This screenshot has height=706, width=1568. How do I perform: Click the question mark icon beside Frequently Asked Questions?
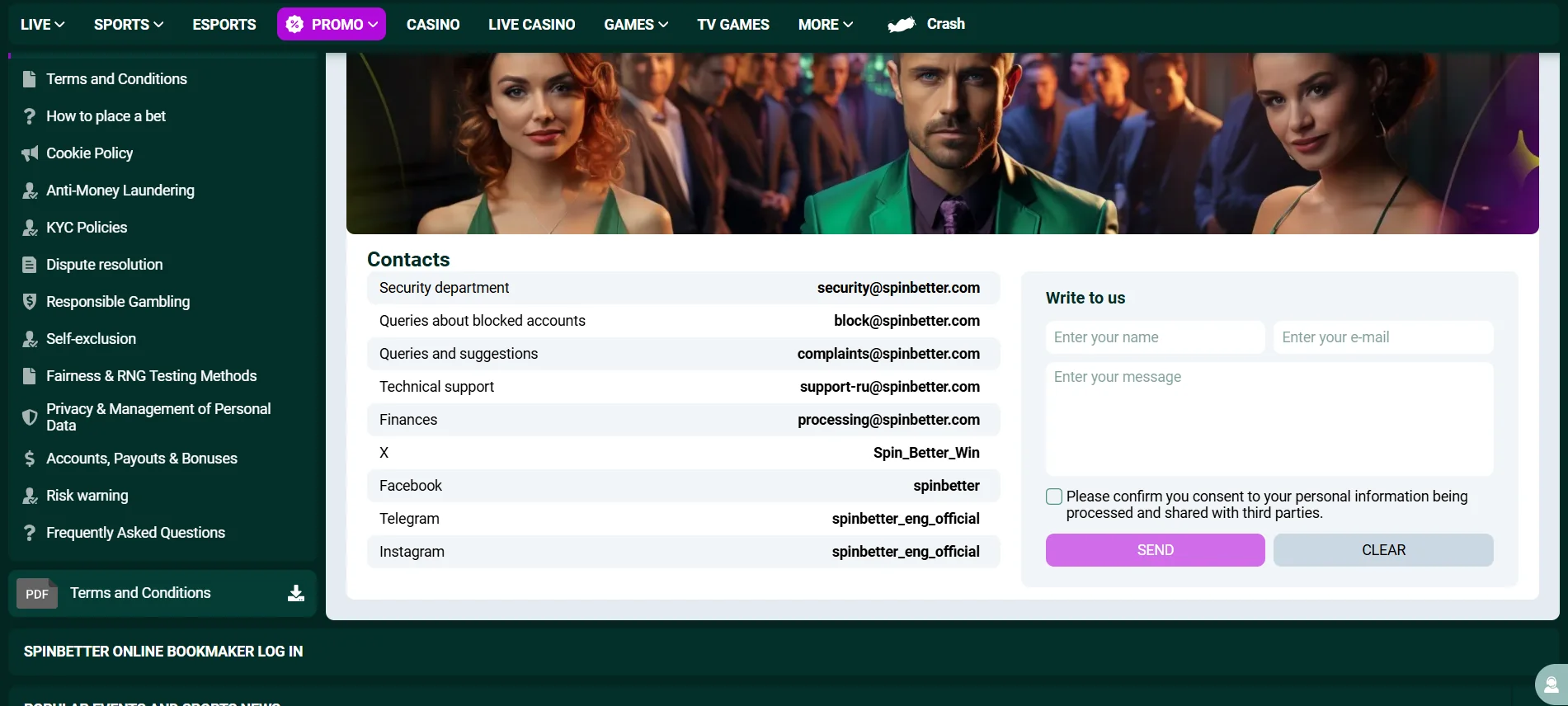(30, 533)
